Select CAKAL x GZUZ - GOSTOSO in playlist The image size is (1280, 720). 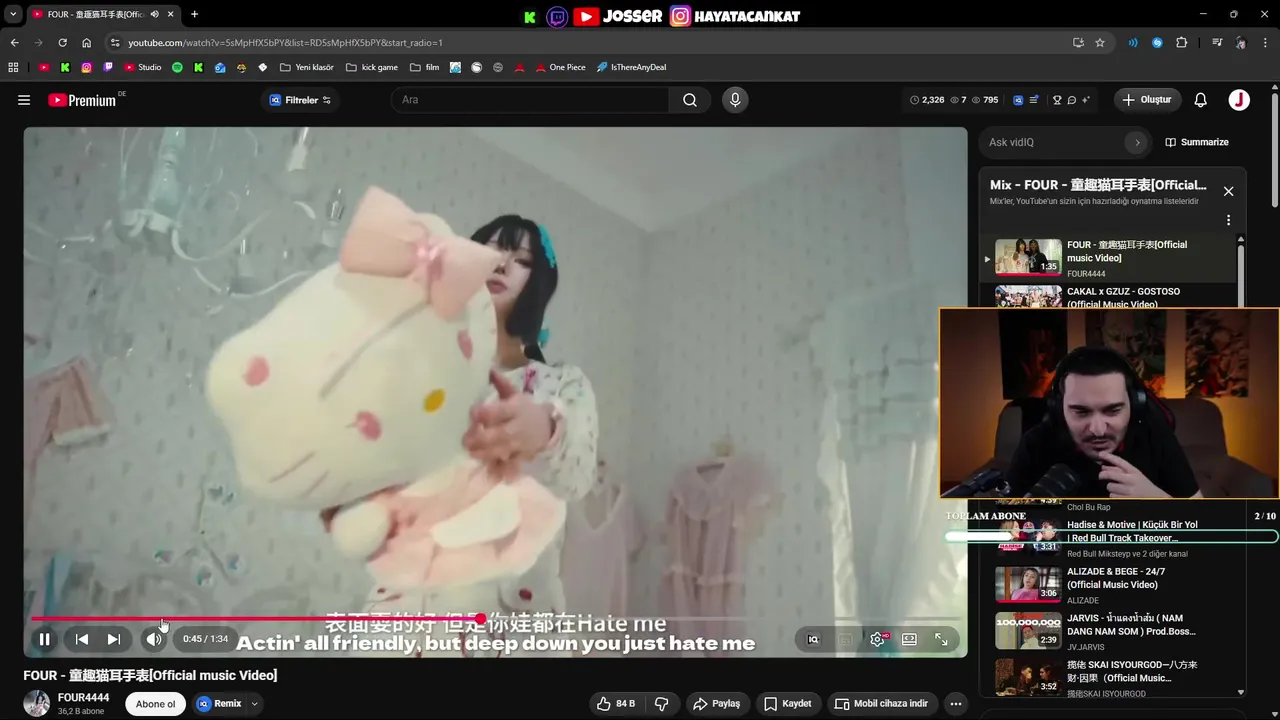[x=1110, y=297]
